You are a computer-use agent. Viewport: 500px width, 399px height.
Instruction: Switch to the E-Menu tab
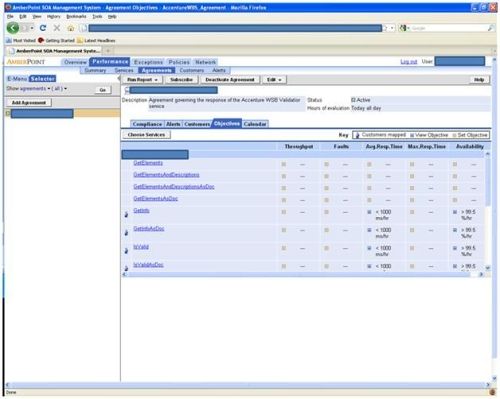click(17, 79)
